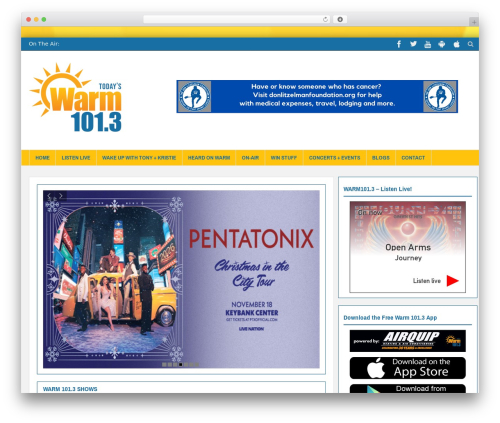
Task: Reload the page via browser refresh icon
Action: [325, 19]
